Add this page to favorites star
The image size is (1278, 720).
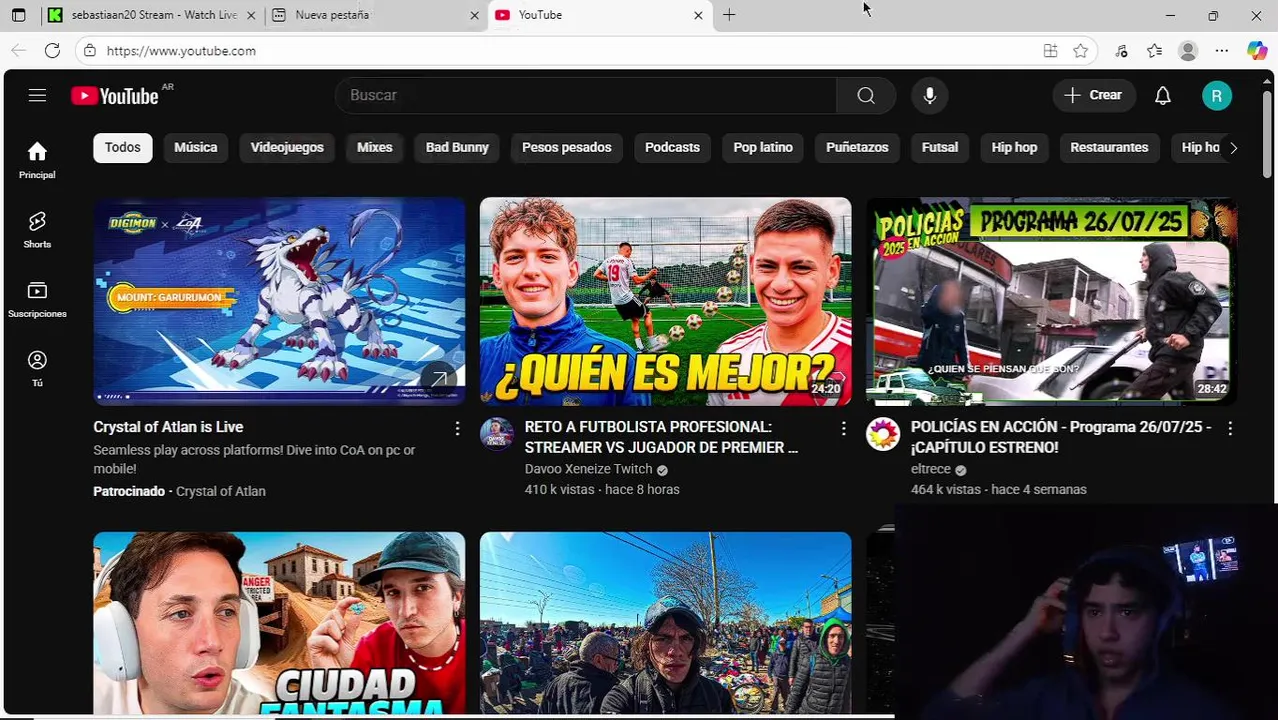[x=1080, y=51]
